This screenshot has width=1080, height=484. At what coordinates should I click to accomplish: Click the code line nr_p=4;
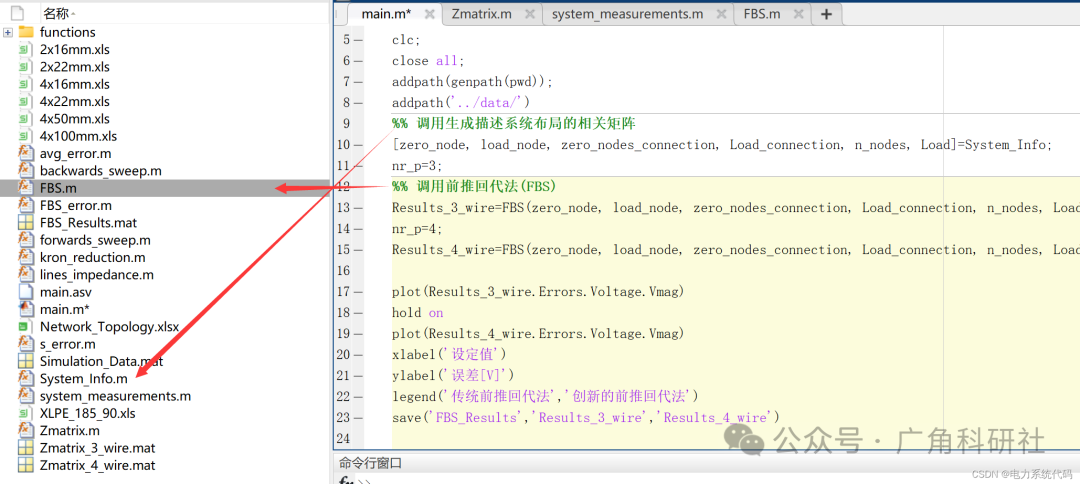coord(417,229)
